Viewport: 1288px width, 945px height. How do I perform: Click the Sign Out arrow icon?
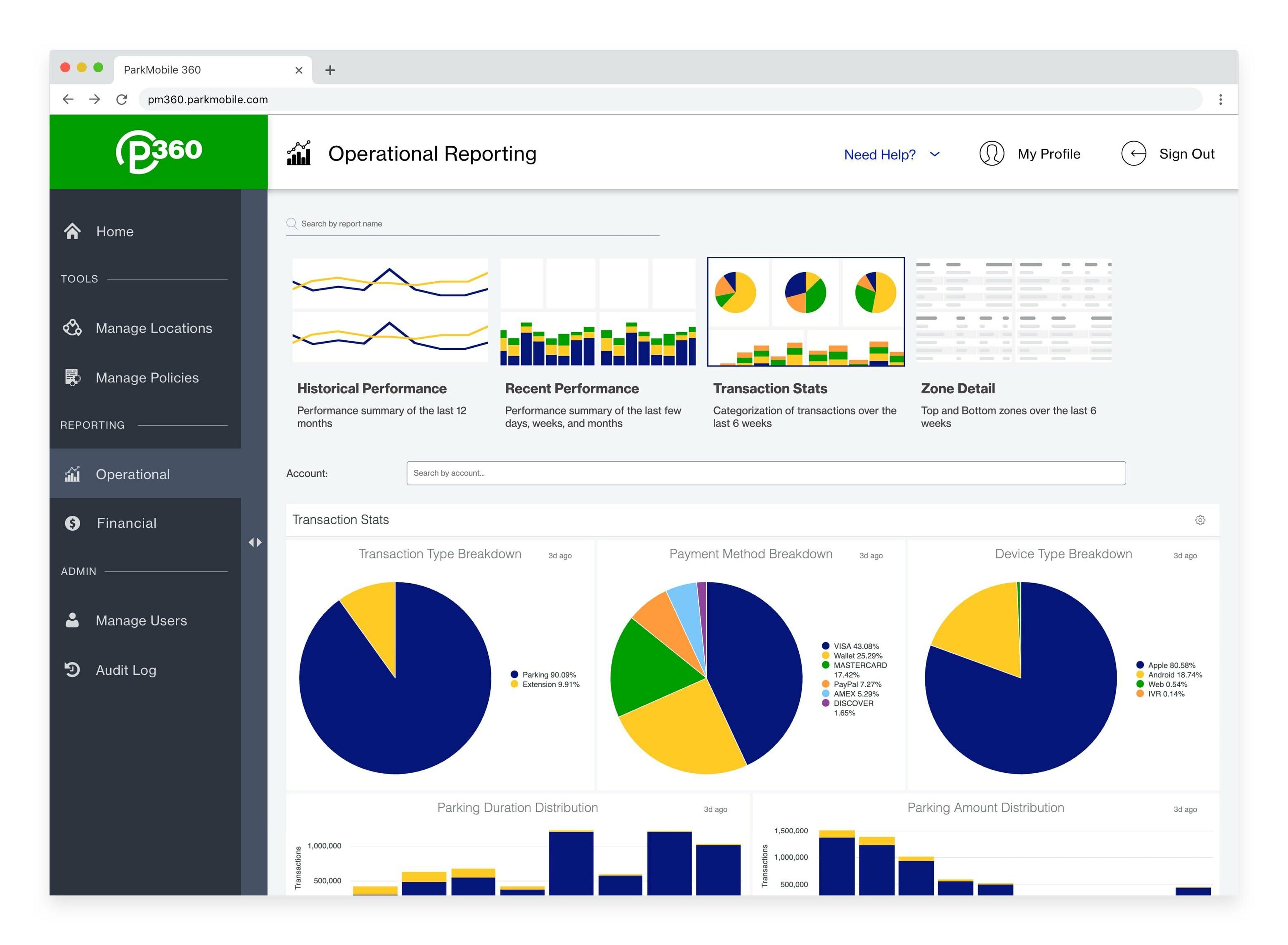pyautogui.click(x=1133, y=154)
